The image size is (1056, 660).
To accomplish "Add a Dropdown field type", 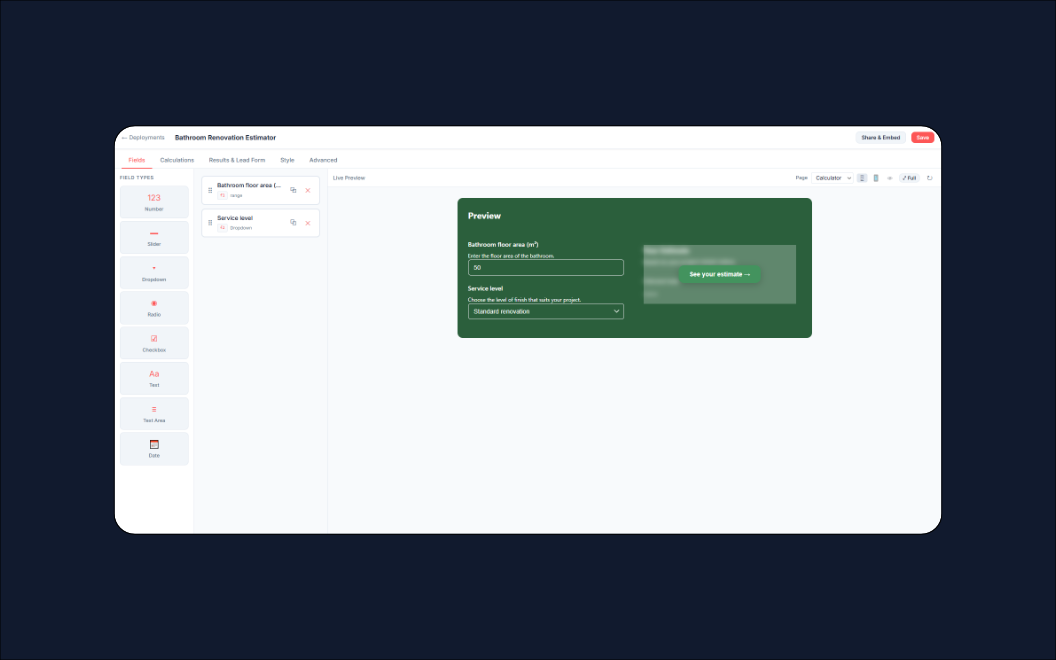I will pyautogui.click(x=154, y=273).
